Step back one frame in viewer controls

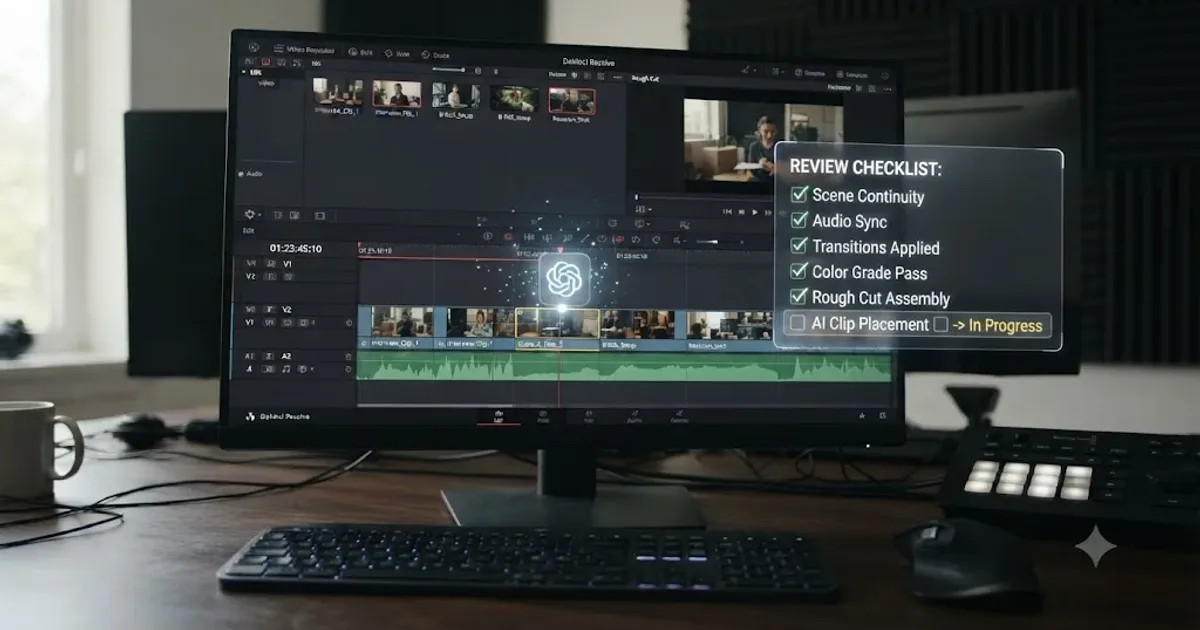tap(742, 212)
